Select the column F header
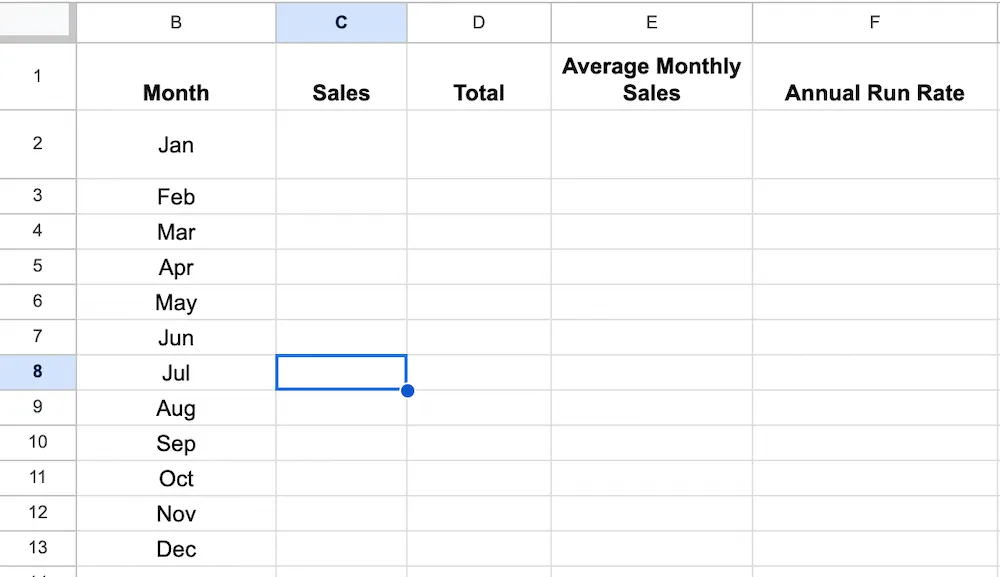 click(875, 22)
